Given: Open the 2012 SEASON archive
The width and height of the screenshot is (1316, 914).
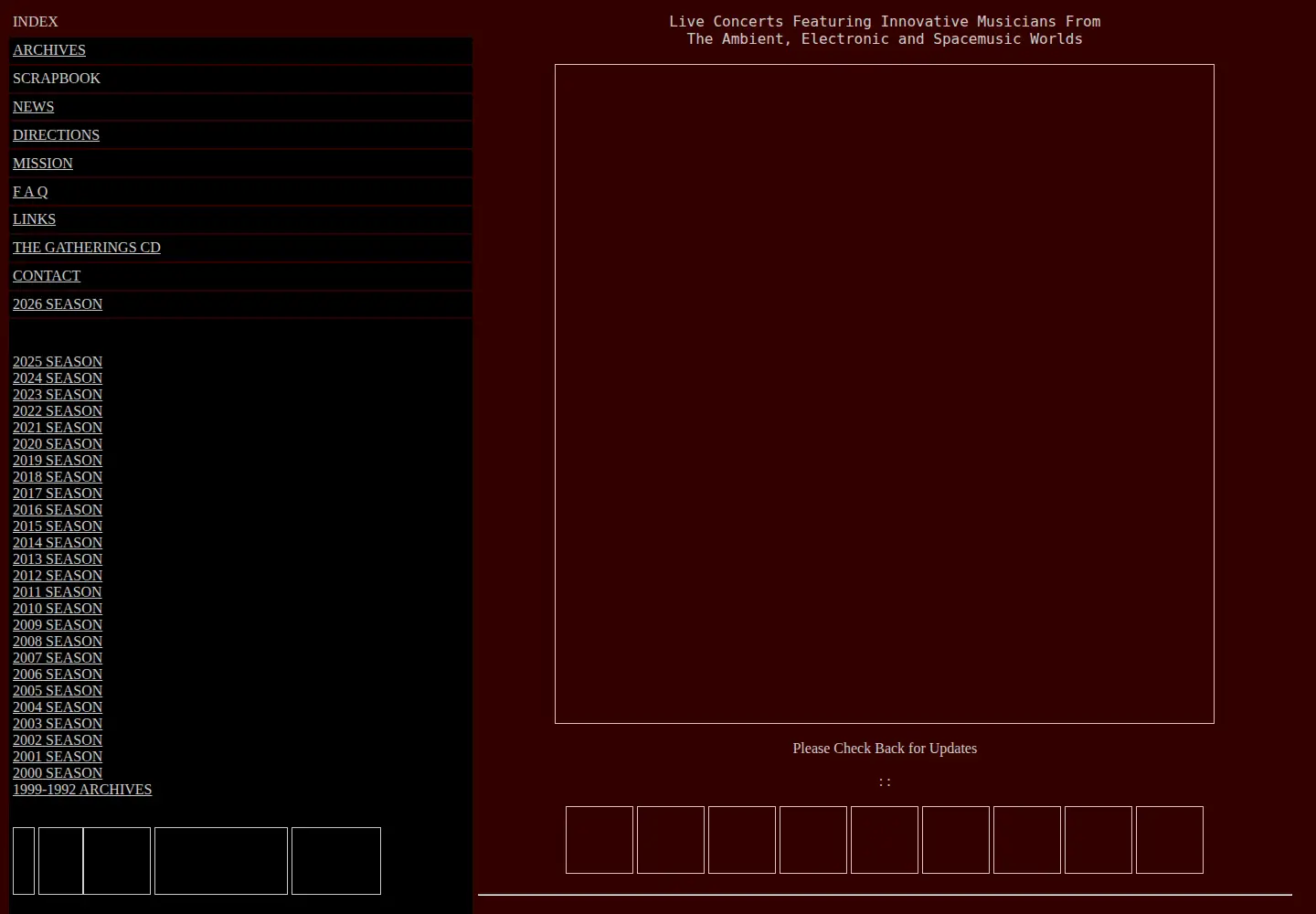Looking at the screenshot, I should tap(58, 576).
